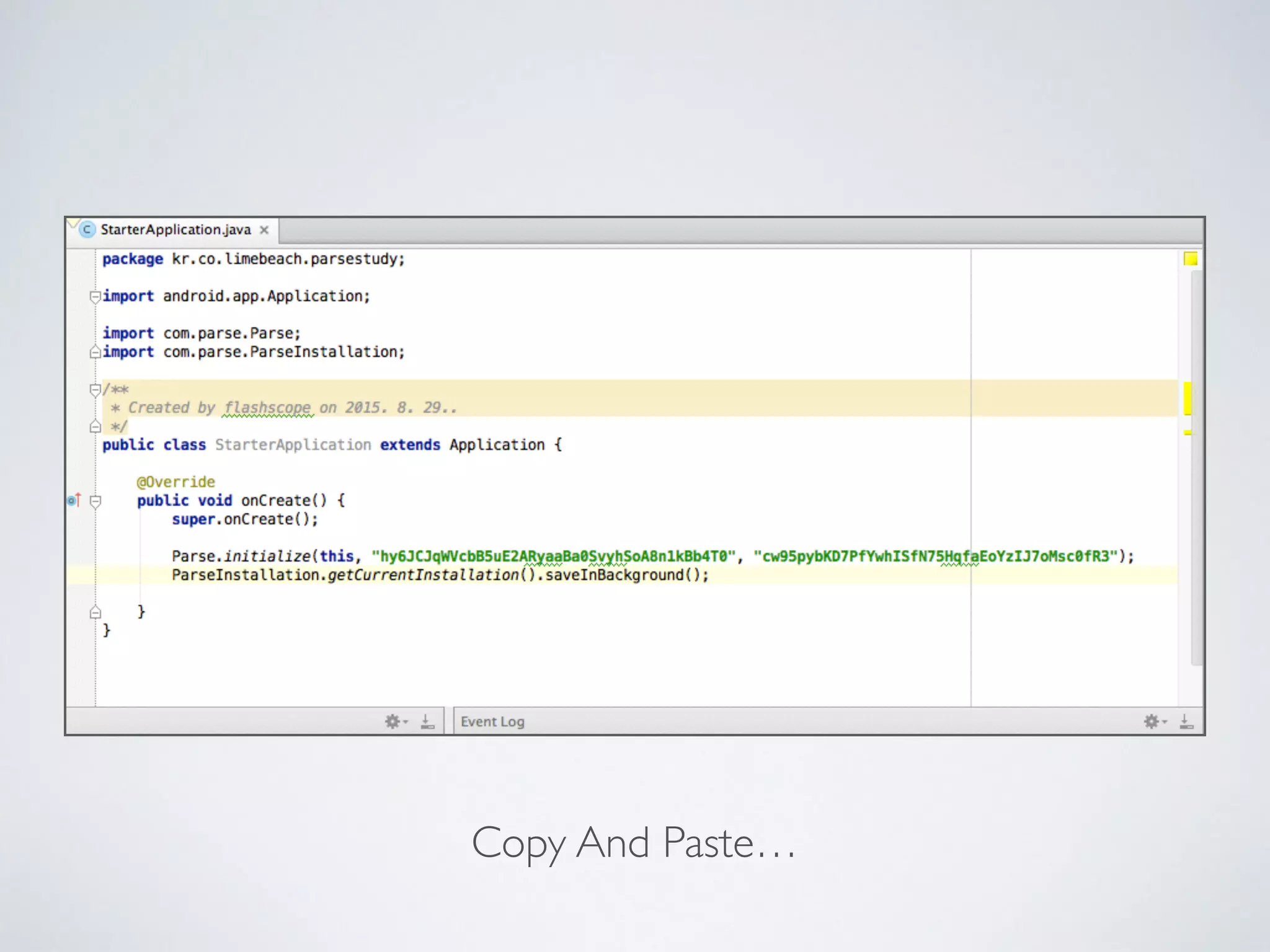Click the package kr.co.limebeach.parsestudy line
This screenshot has width=1270, height=952.
pos(254,259)
